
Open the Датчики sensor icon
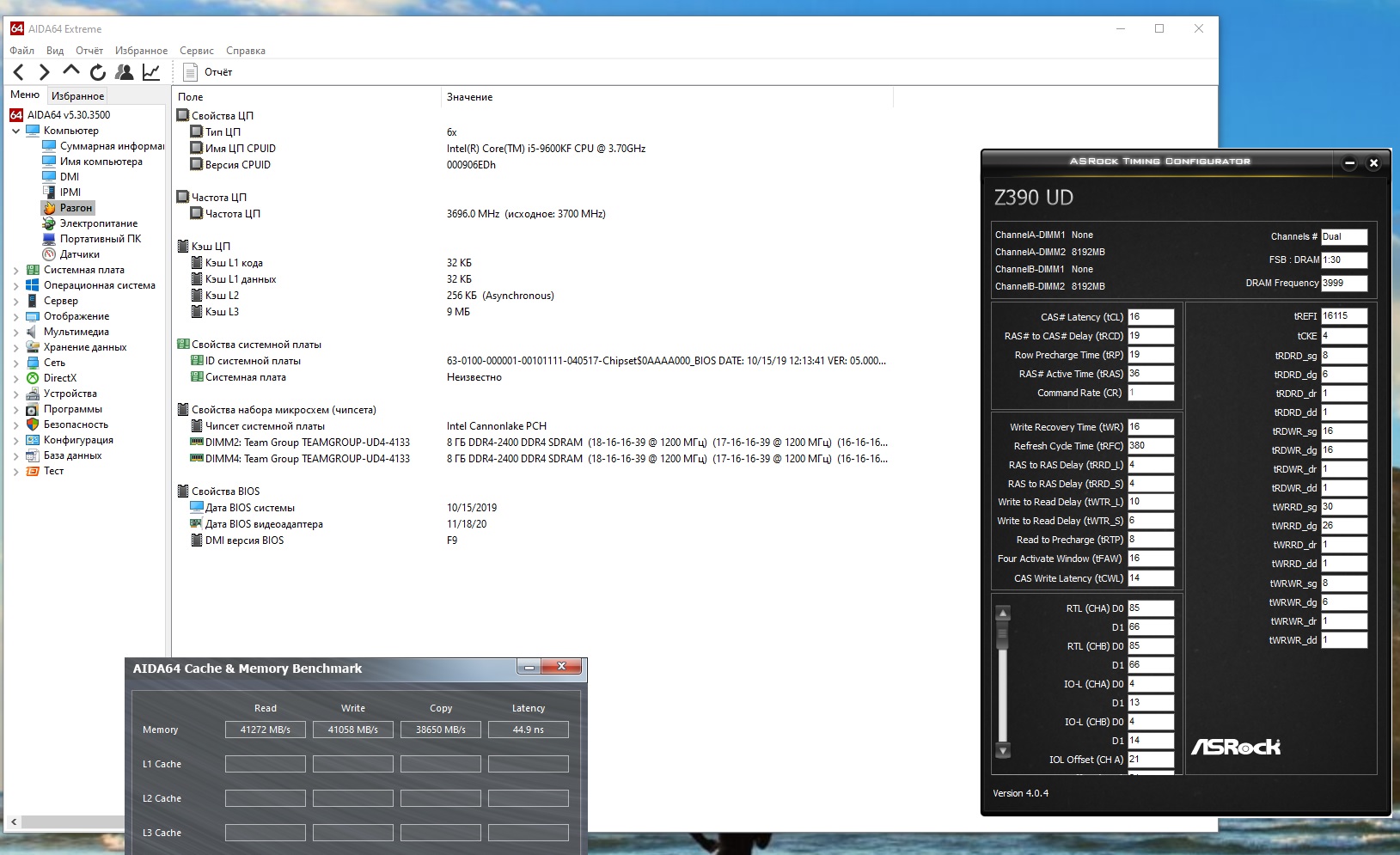(x=49, y=254)
